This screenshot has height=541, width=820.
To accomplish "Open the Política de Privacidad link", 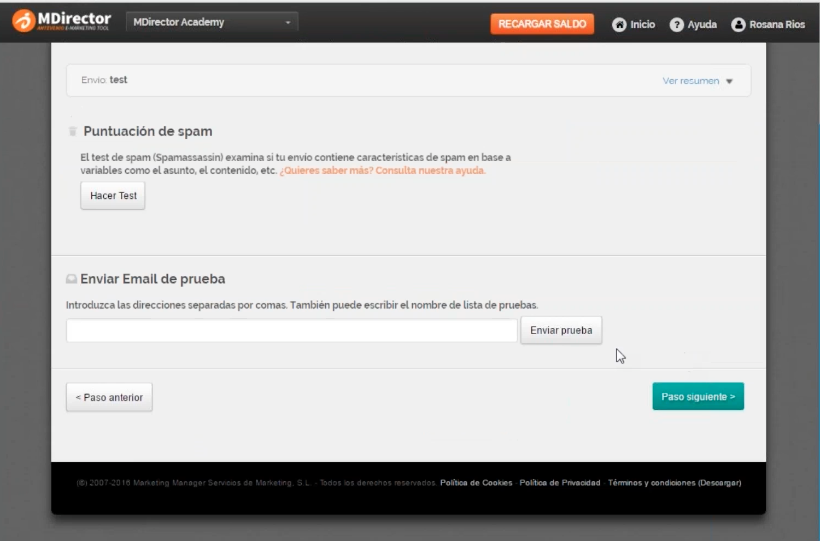I will [x=560, y=483].
